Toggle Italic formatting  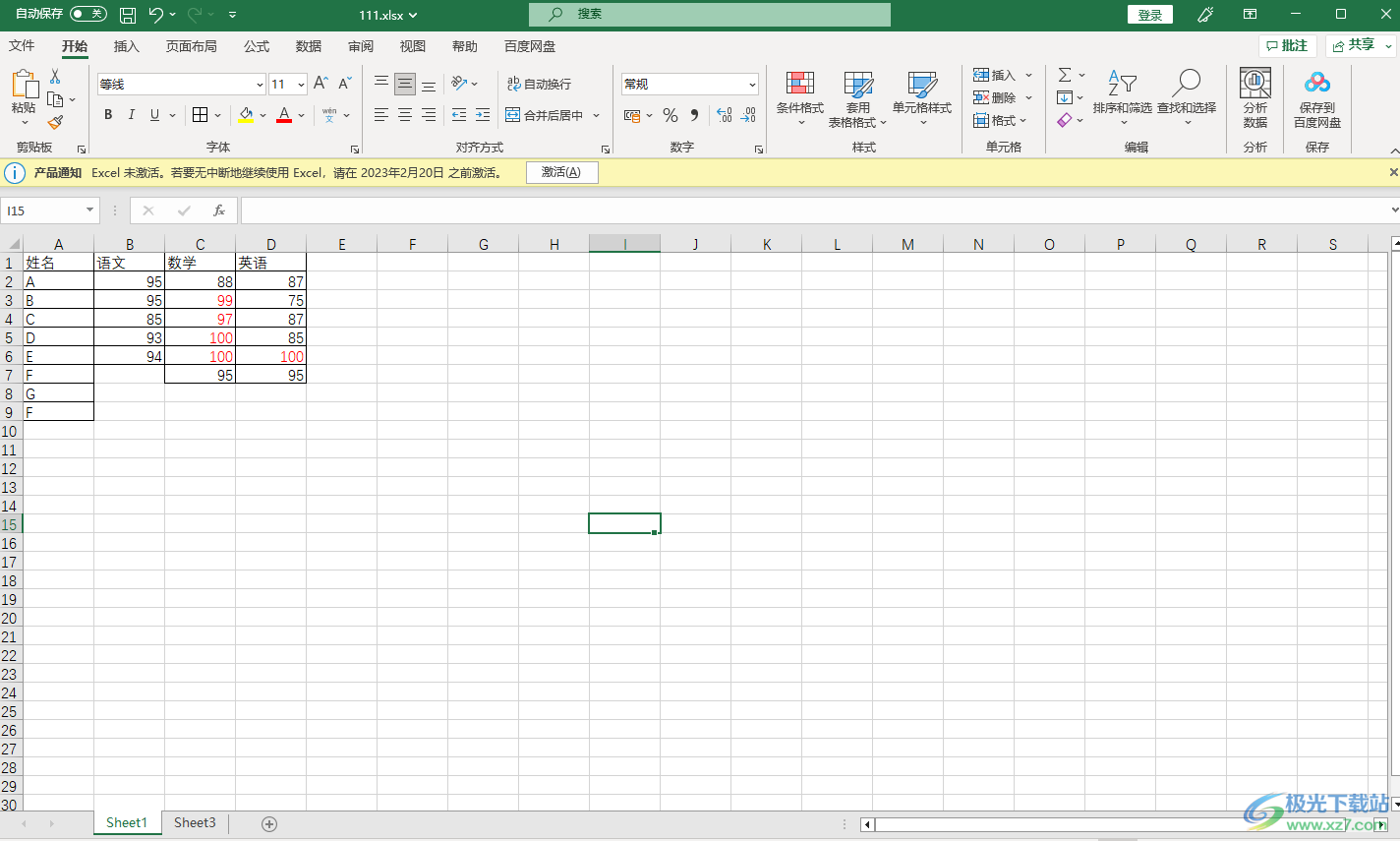(132, 115)
